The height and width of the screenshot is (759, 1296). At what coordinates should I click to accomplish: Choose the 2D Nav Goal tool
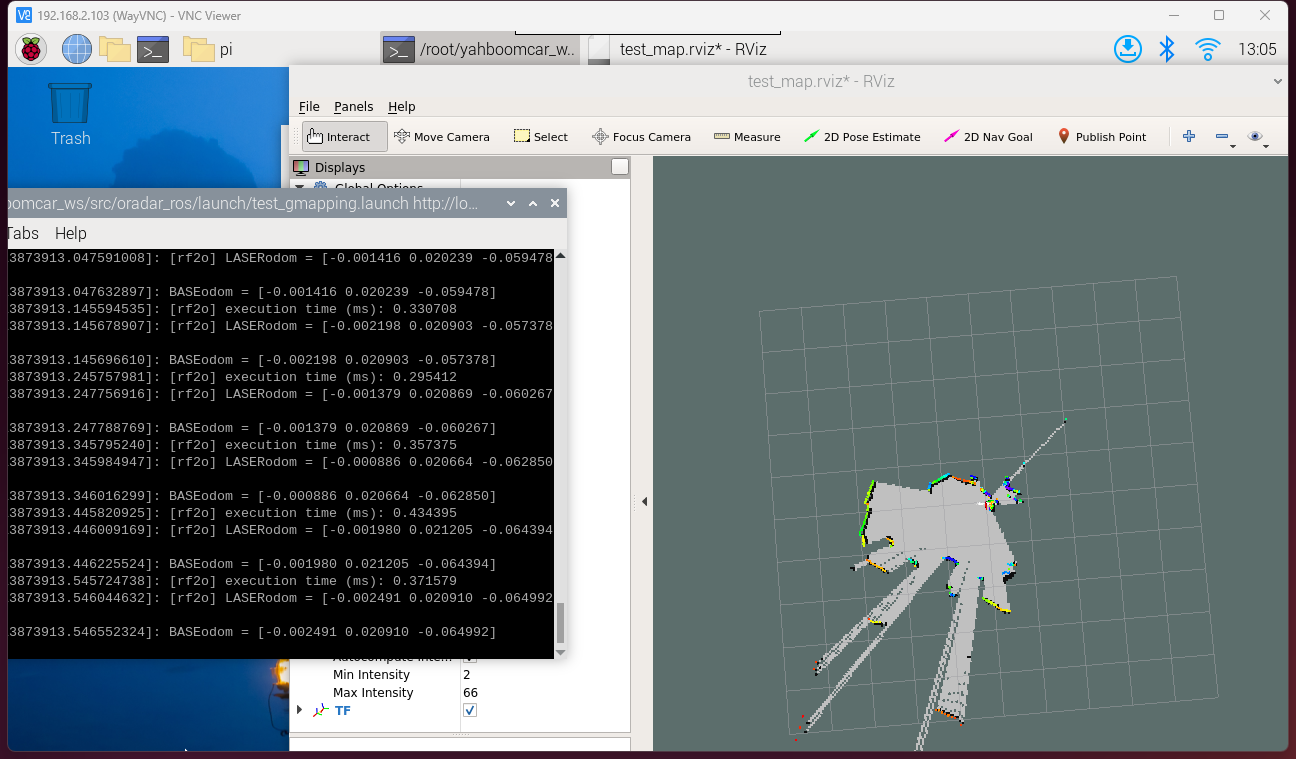(x=988, y=137)
